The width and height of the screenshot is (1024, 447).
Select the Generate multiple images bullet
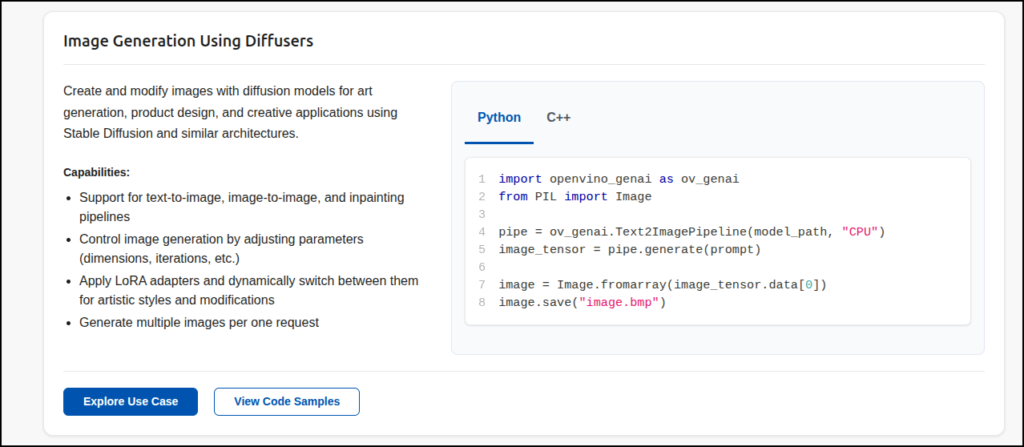pos(198,323)
